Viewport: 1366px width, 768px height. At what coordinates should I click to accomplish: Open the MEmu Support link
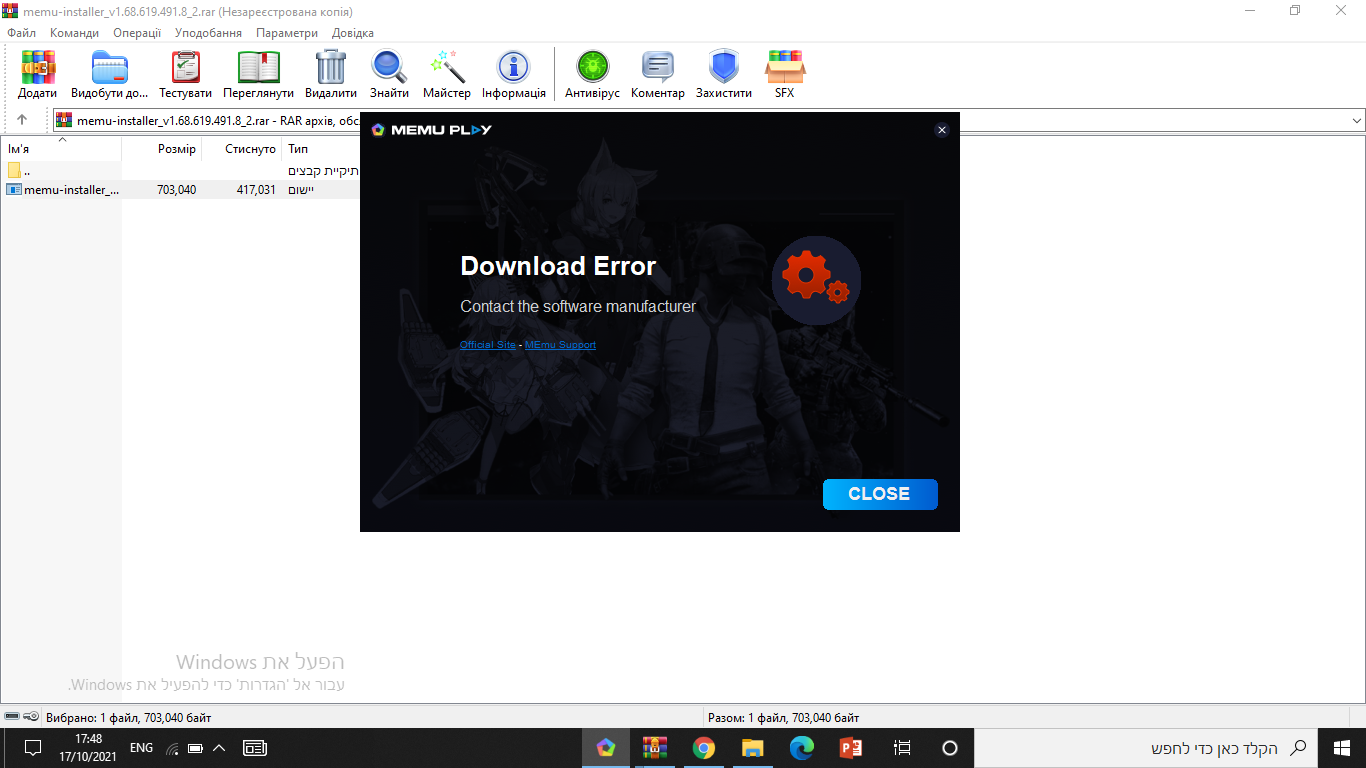pos(560,345)
